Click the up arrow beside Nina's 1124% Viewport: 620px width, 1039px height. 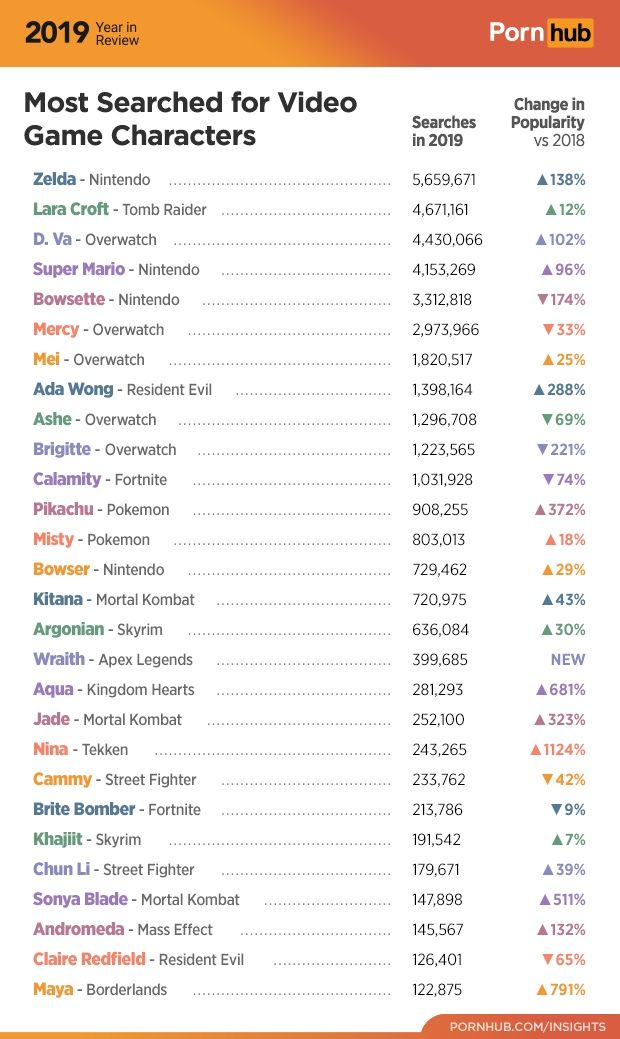pos(535,750)
